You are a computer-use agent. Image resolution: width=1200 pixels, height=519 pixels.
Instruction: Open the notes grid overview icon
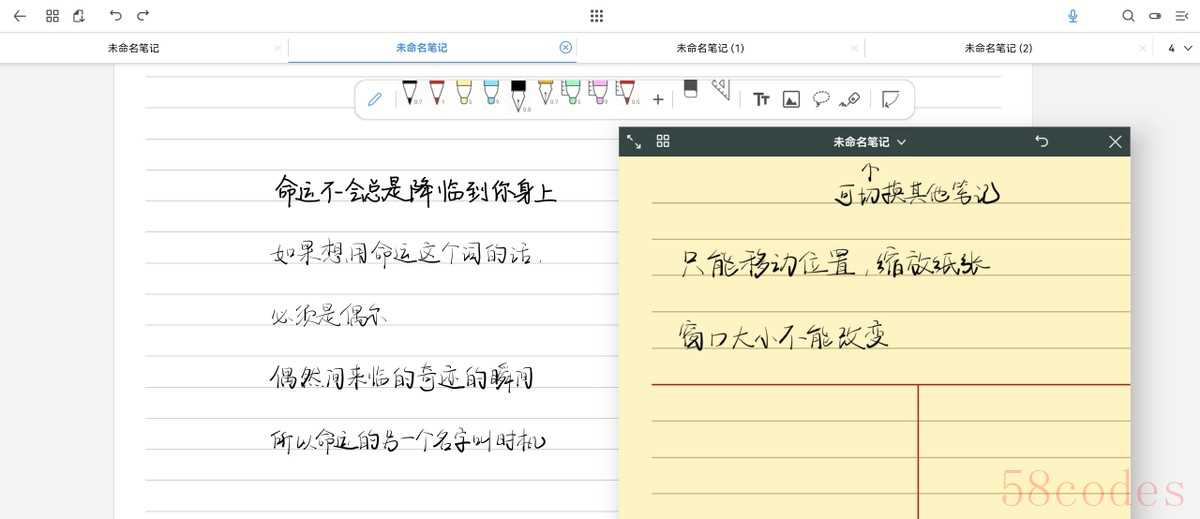[x=53, y=16]
